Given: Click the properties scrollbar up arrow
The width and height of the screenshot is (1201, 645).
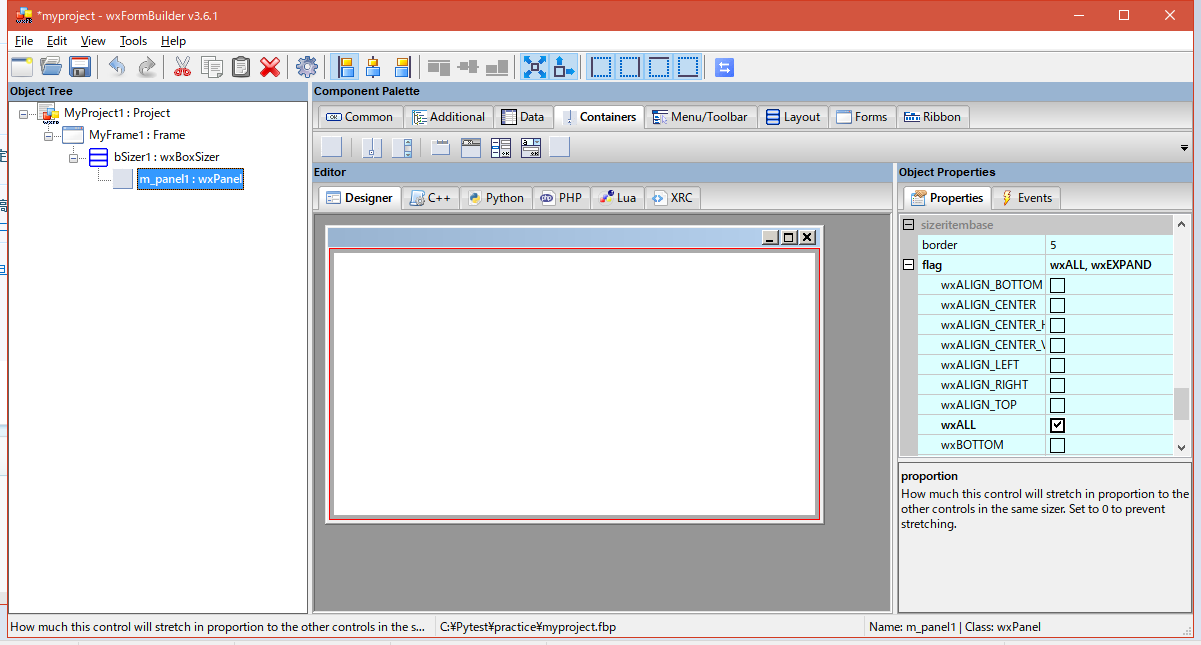Looking at the screenshot, I should click(x=1182, y=224).
